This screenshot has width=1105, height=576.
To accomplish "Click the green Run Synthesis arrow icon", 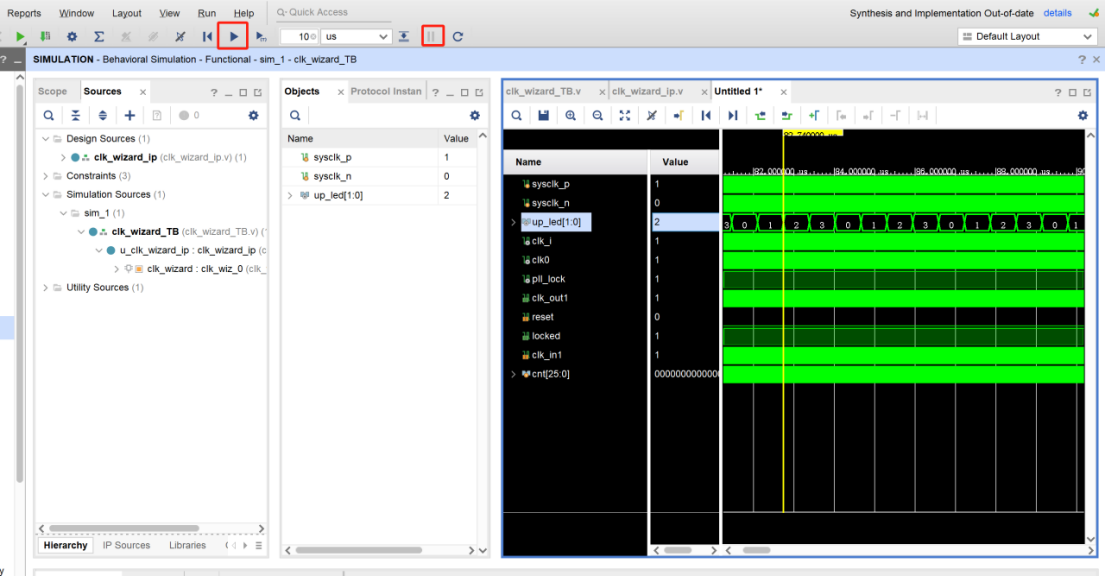I will pyautogui.click(x=20, y=37).
